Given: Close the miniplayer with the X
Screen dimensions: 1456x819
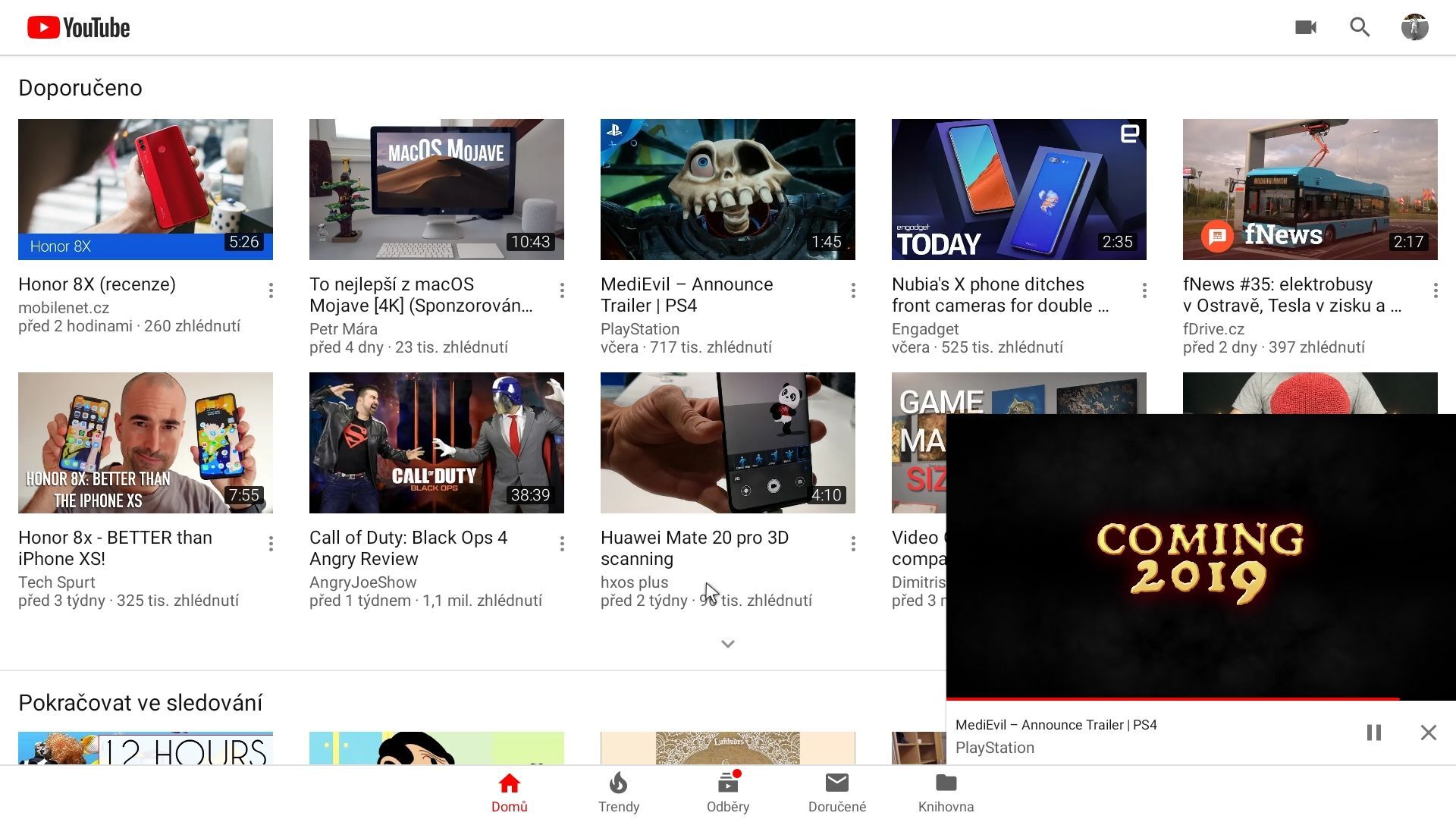Looking at the screenshot, I should [1428, 733].
